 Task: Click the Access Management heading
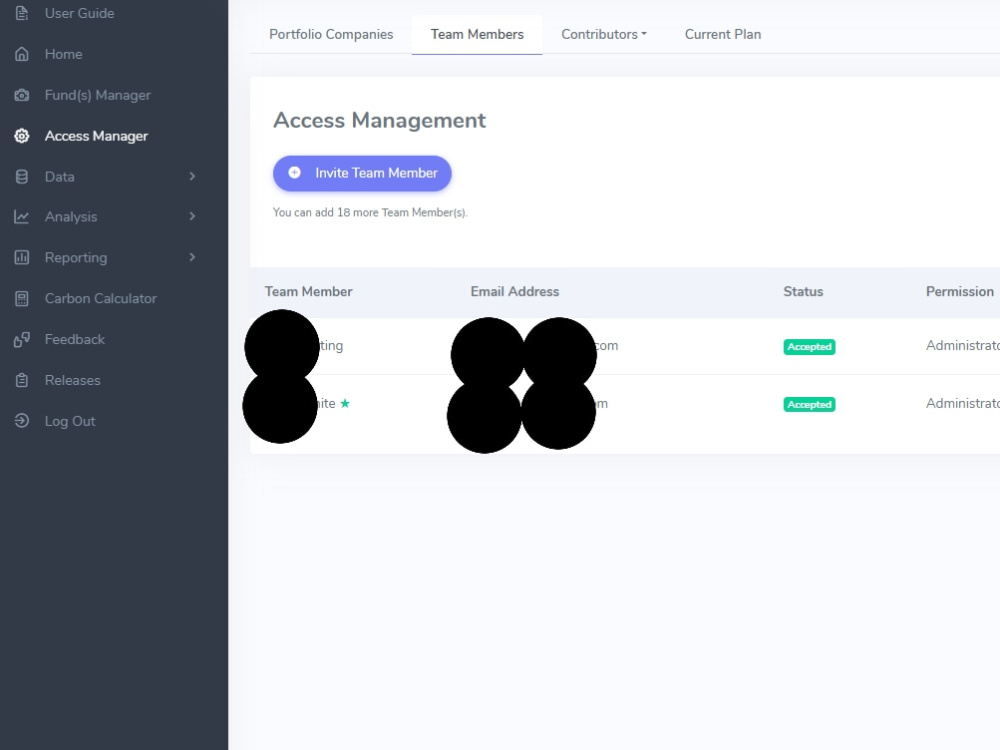(x=379, y=120)
